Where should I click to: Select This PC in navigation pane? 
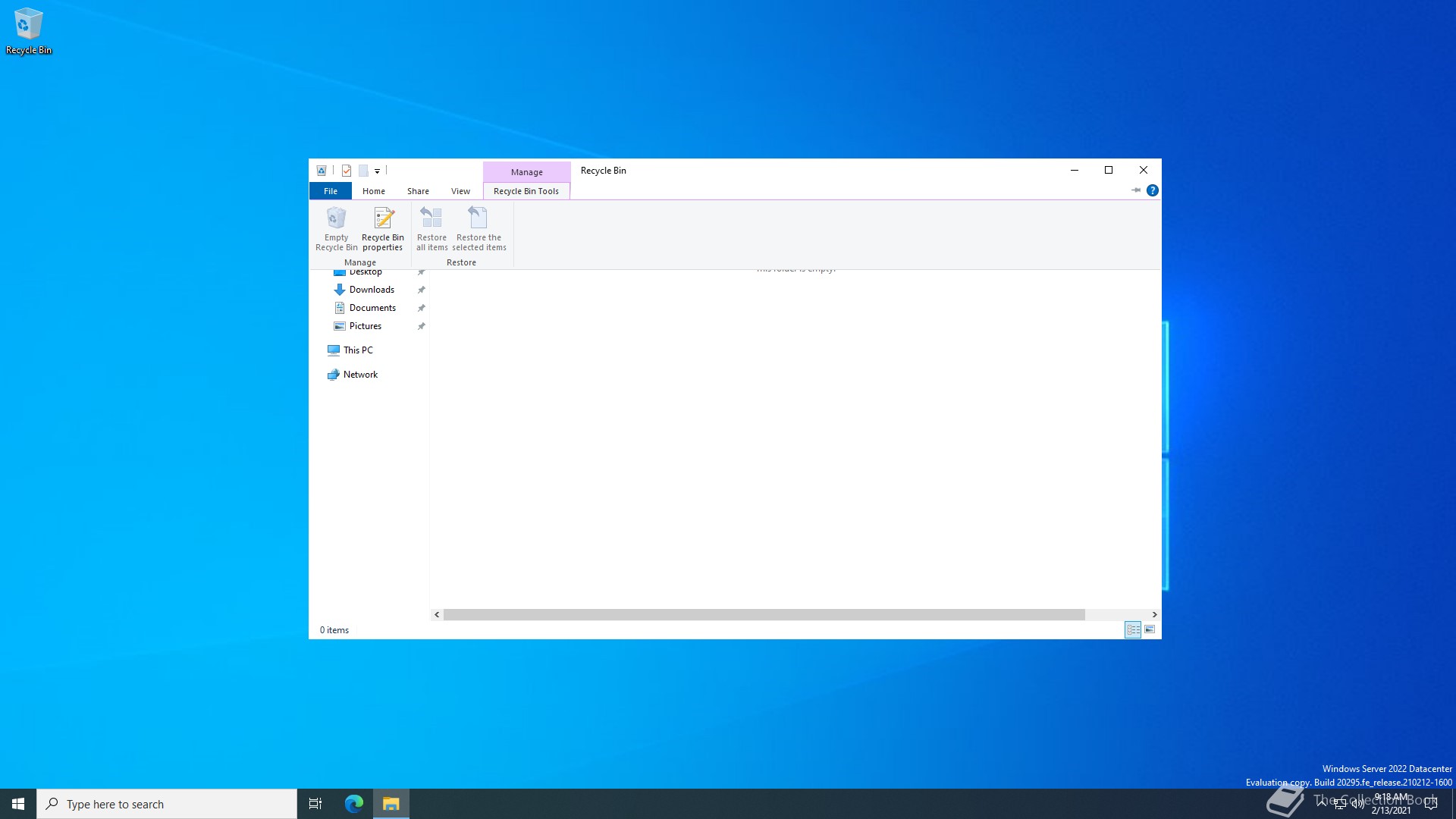coord(358,350)
